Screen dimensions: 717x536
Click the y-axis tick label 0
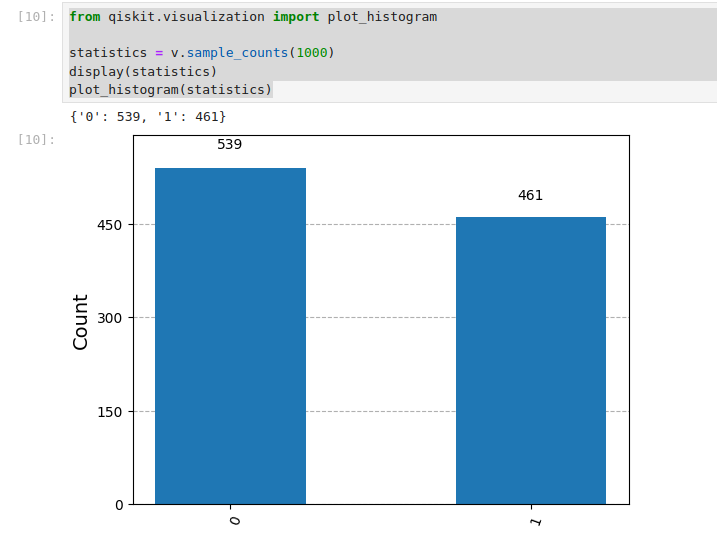pyautogui.click(x=119, y=505)
